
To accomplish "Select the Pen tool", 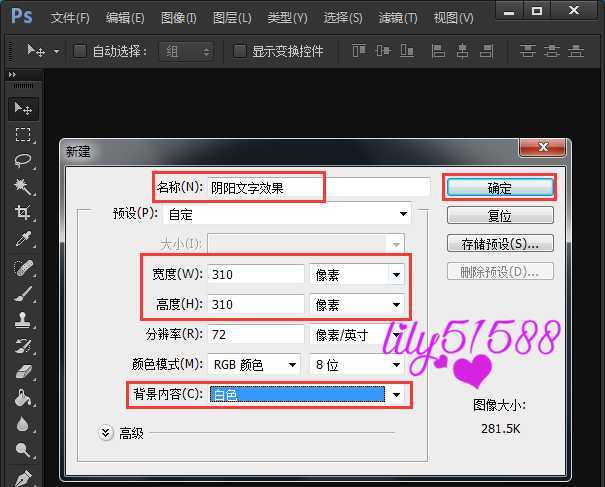I will [23, 477].
